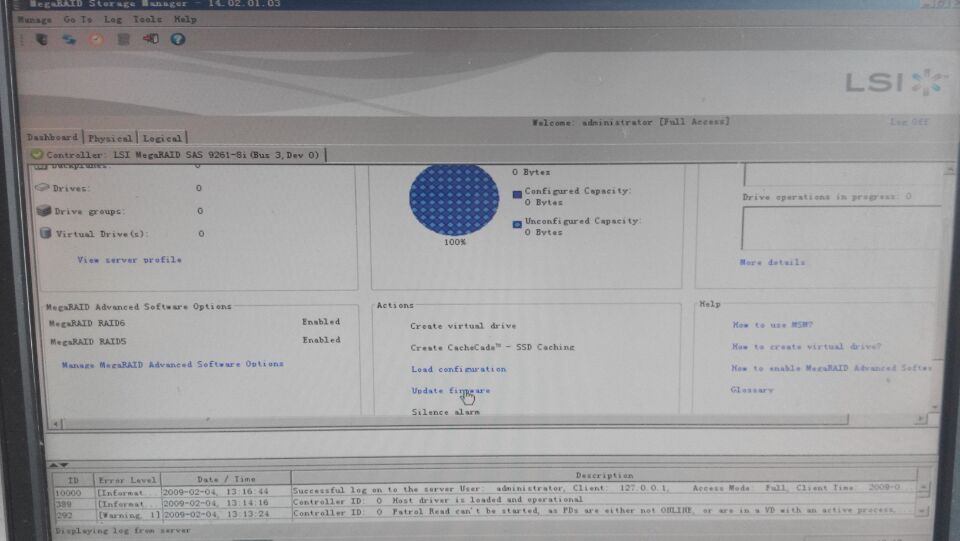Sort log by Error Level column header

(127, 480)
